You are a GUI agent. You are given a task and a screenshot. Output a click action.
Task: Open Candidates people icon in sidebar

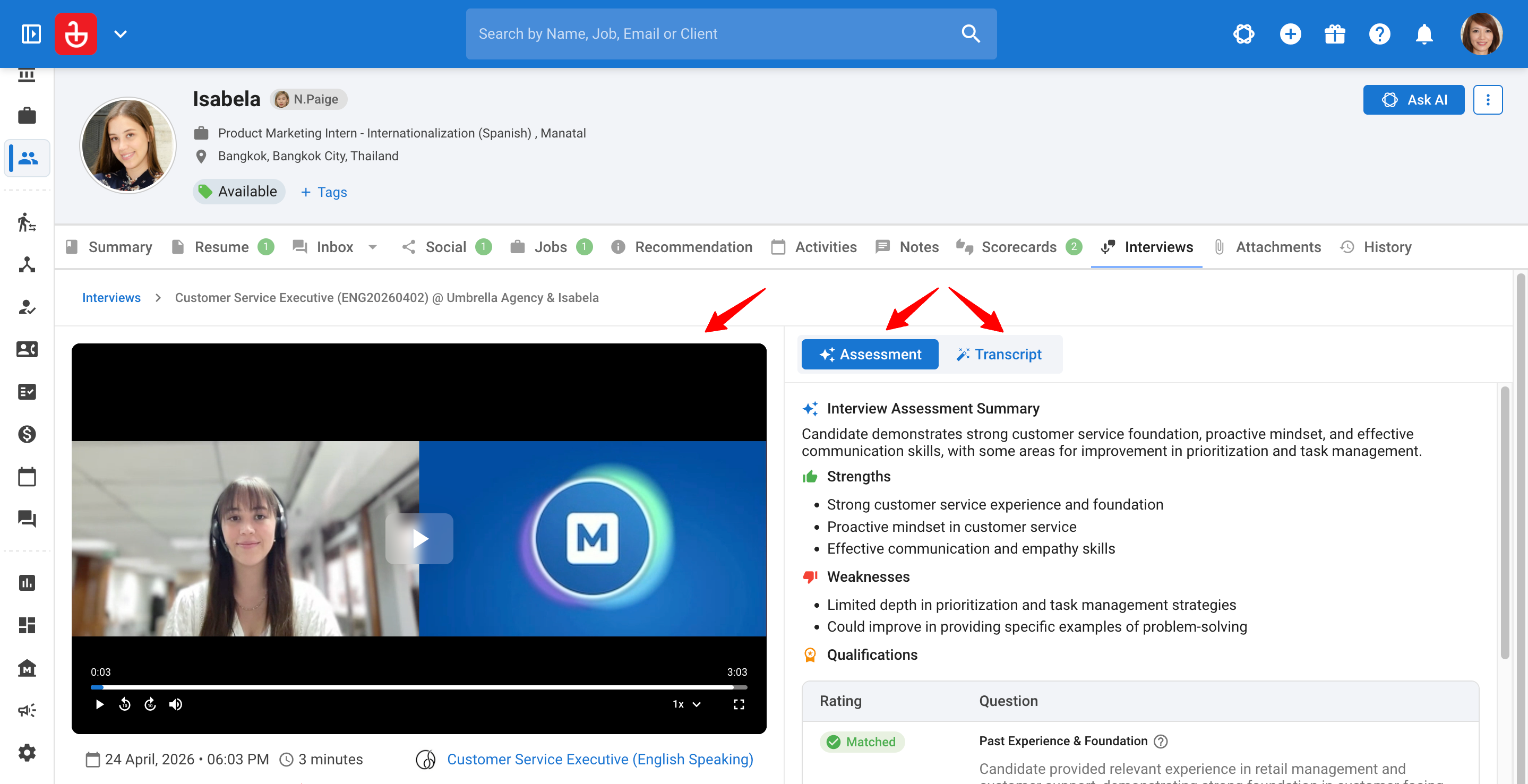27,158
